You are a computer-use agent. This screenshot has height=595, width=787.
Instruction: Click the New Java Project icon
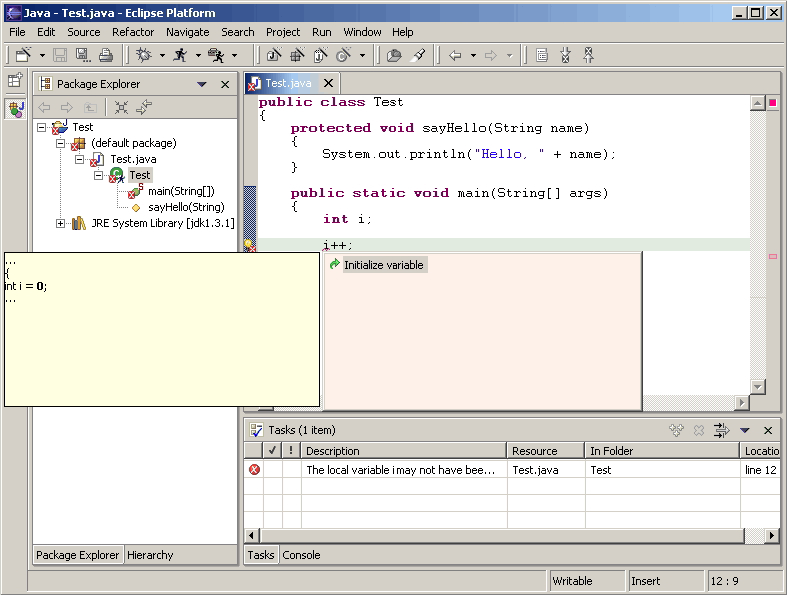click(x=274, y=55)
